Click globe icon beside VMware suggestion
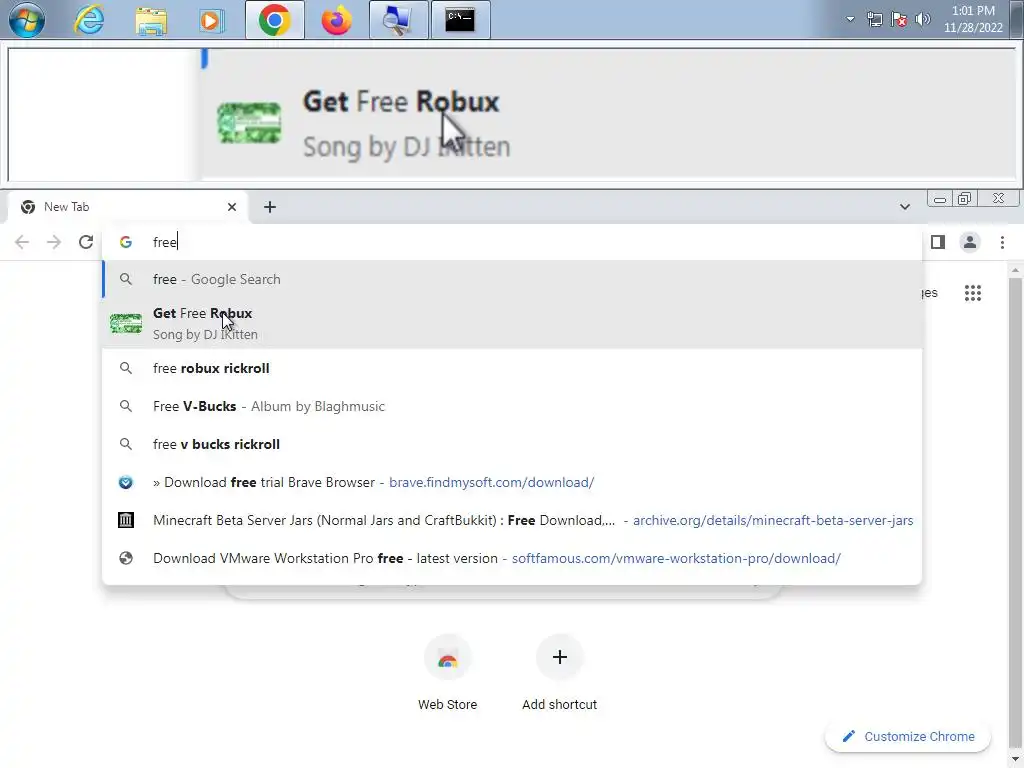The image size is (1024, 768). 125,558
